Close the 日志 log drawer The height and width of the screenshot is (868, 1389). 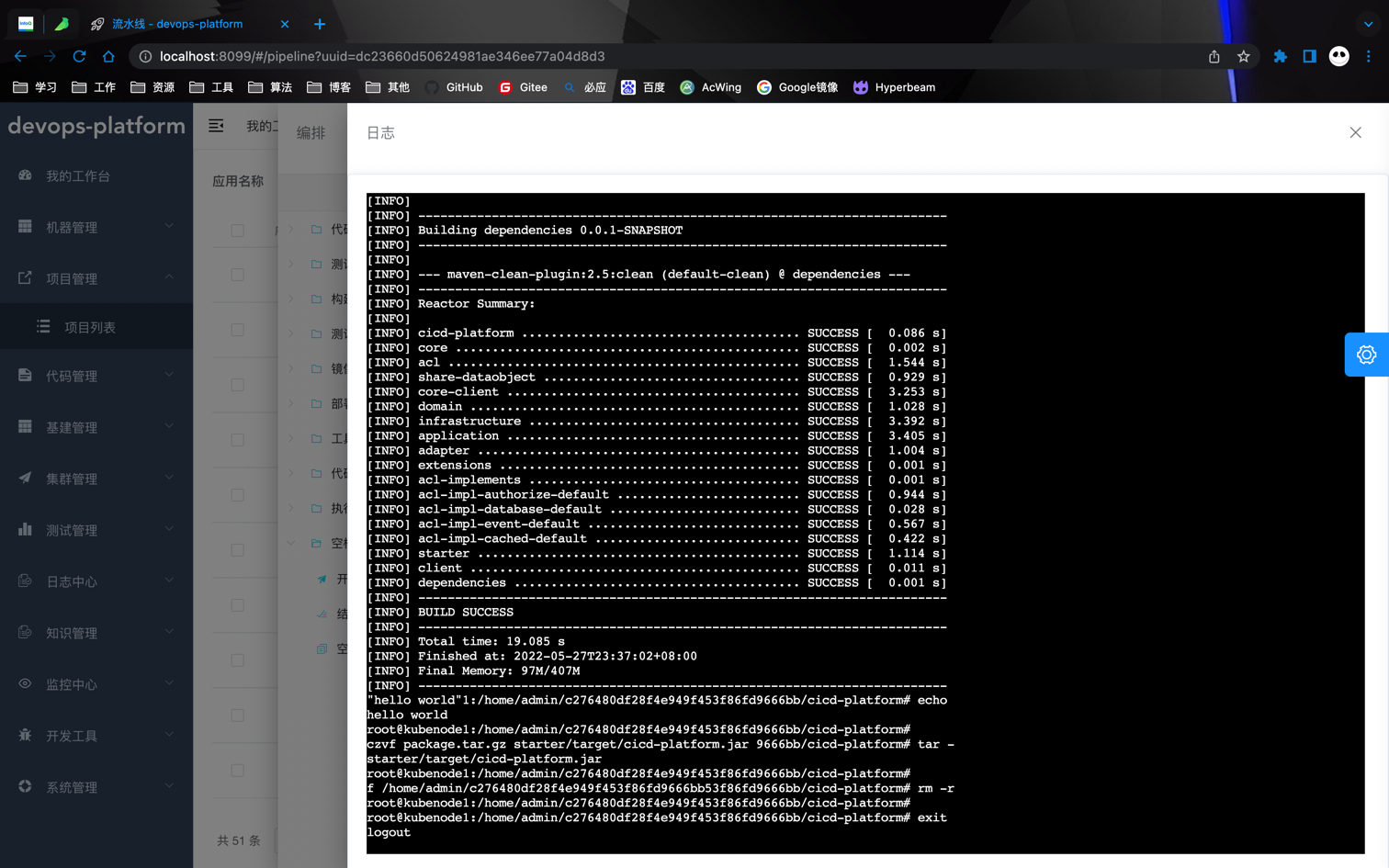pyautogui.click(x=1355, y=132)
